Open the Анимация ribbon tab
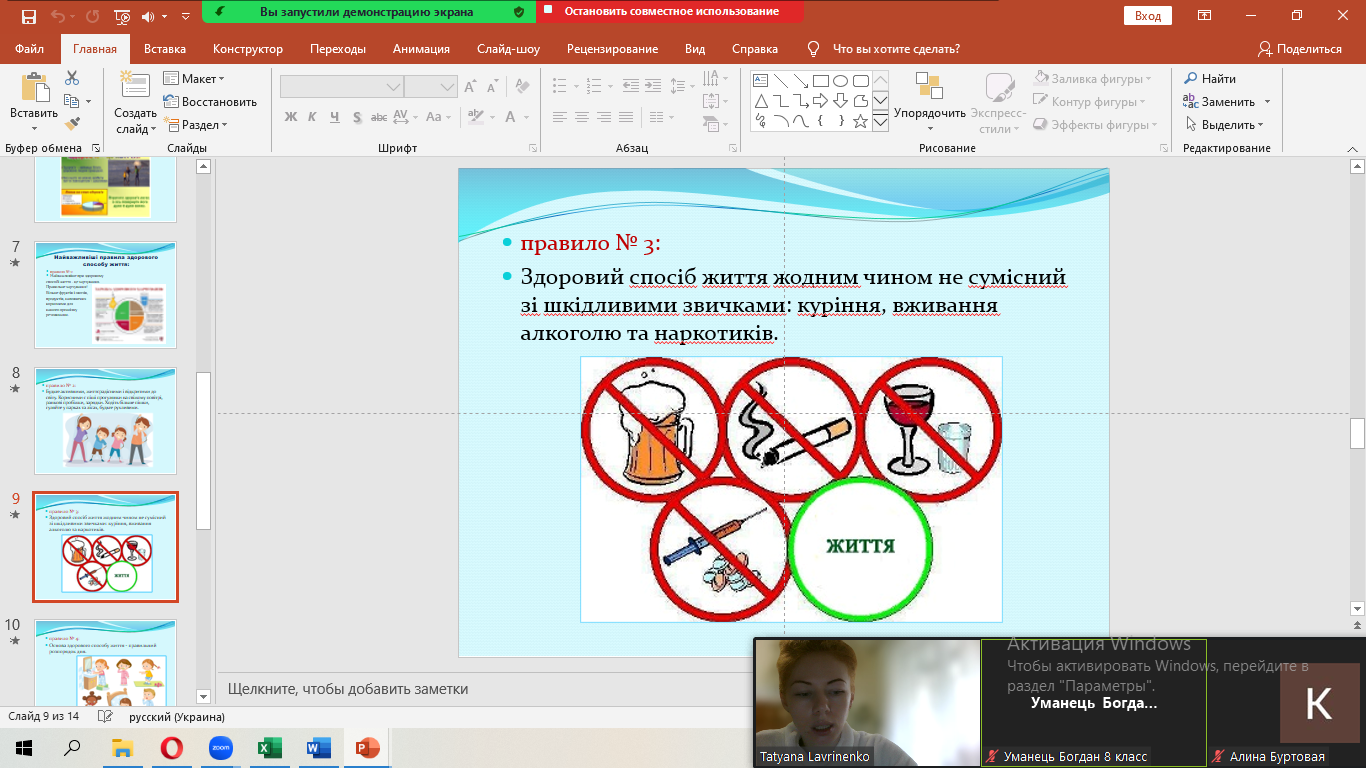Screen dimensions: 1366x768 coord(420,49)
